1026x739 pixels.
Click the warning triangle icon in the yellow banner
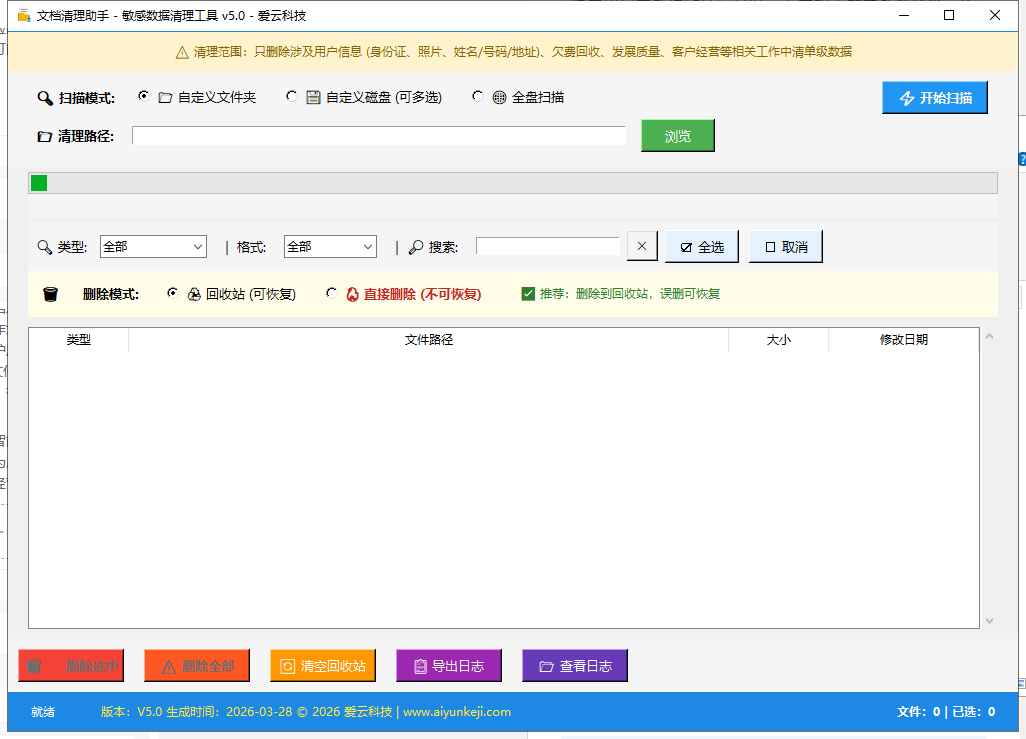point(183,52)
